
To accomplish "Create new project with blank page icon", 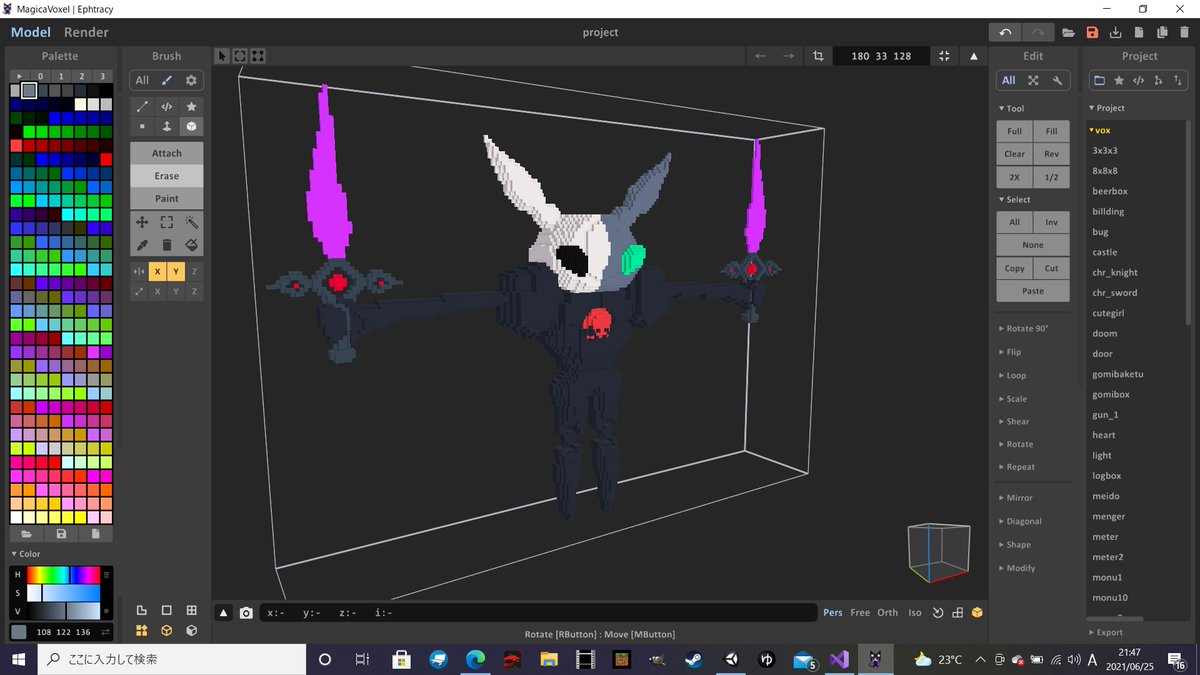I will [1138, 32].
